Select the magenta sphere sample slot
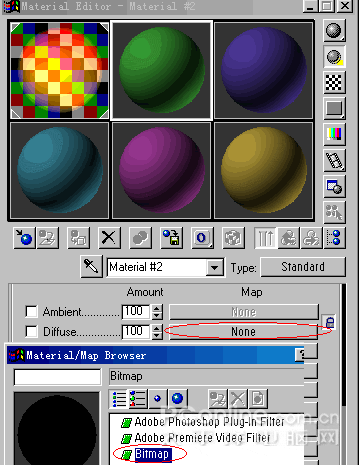The image size is (360, 466). [162, 170]
